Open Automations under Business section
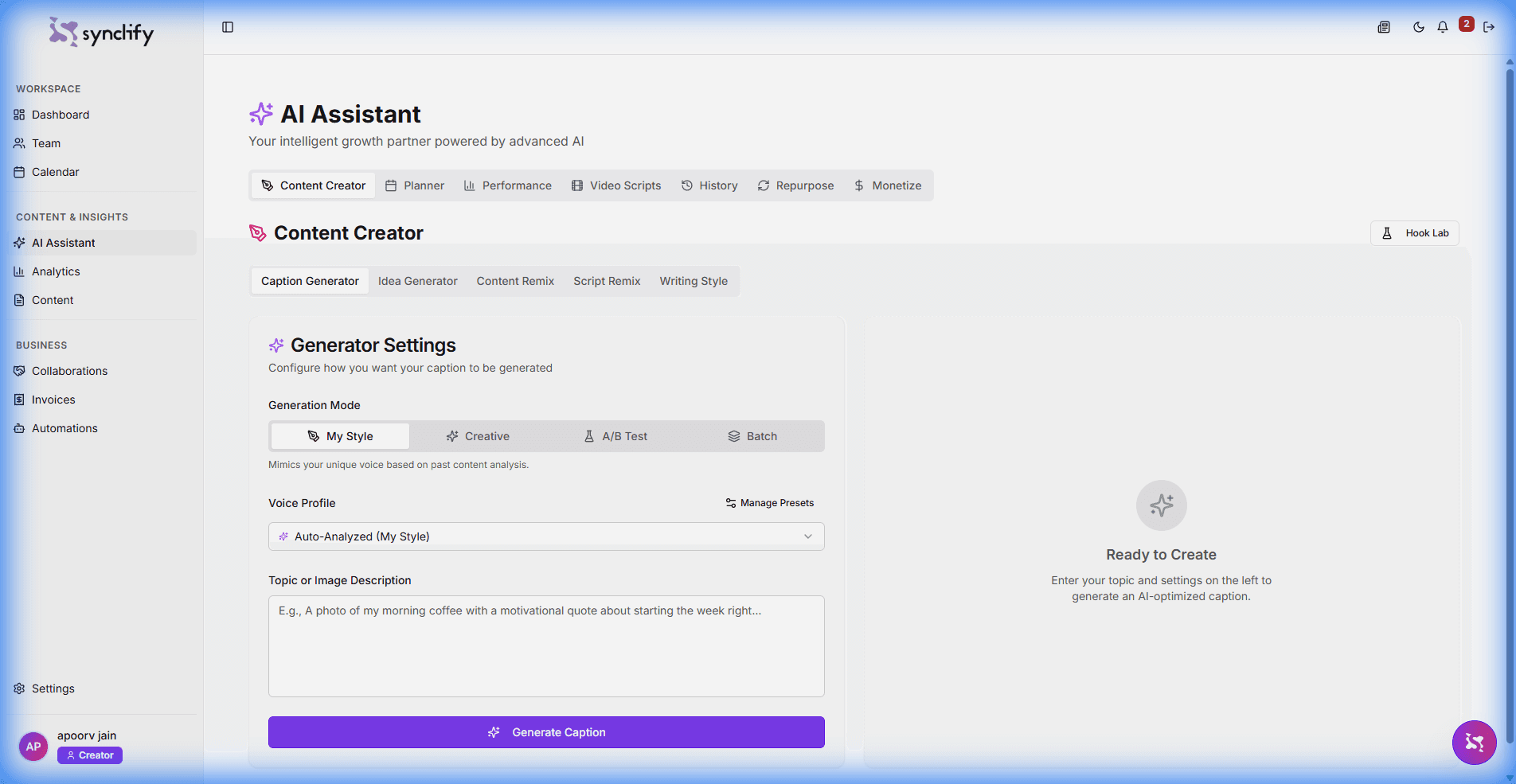 point(64,427)
